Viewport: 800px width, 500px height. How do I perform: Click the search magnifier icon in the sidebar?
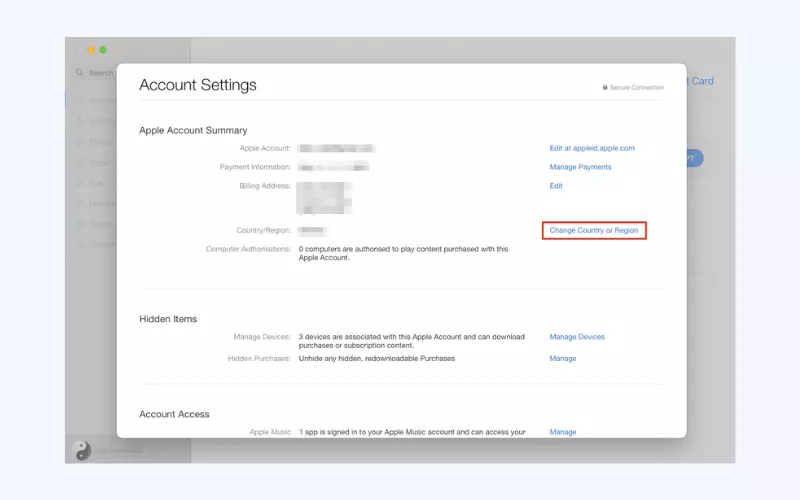click(x=80, y=72)
